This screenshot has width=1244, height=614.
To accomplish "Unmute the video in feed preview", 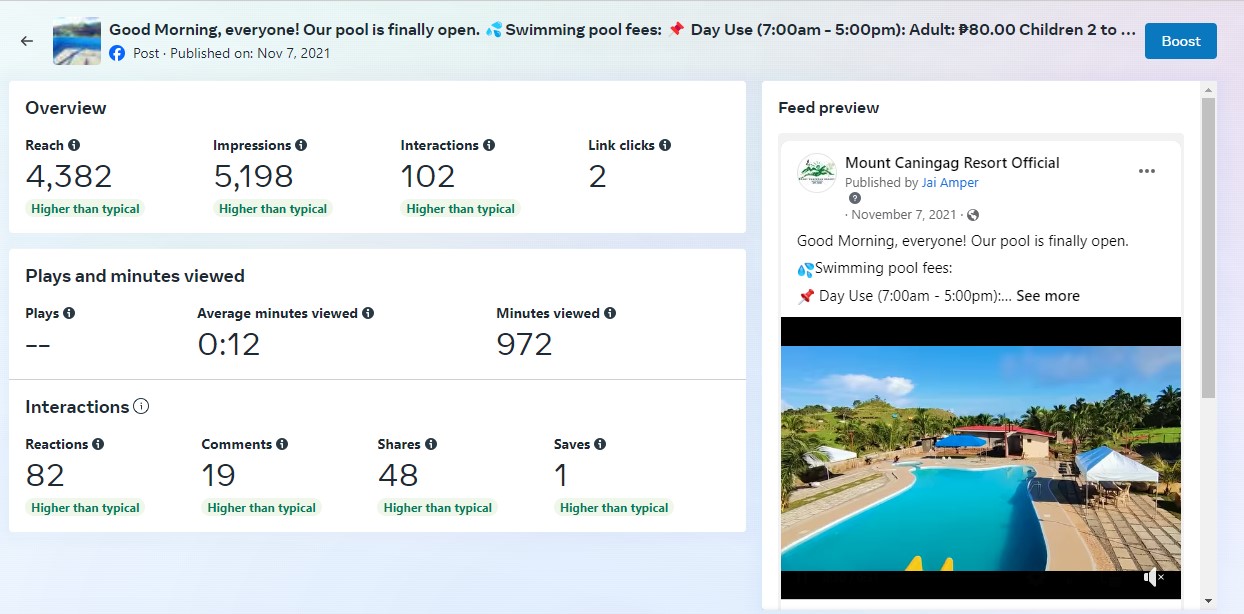I will [1153, 577].
